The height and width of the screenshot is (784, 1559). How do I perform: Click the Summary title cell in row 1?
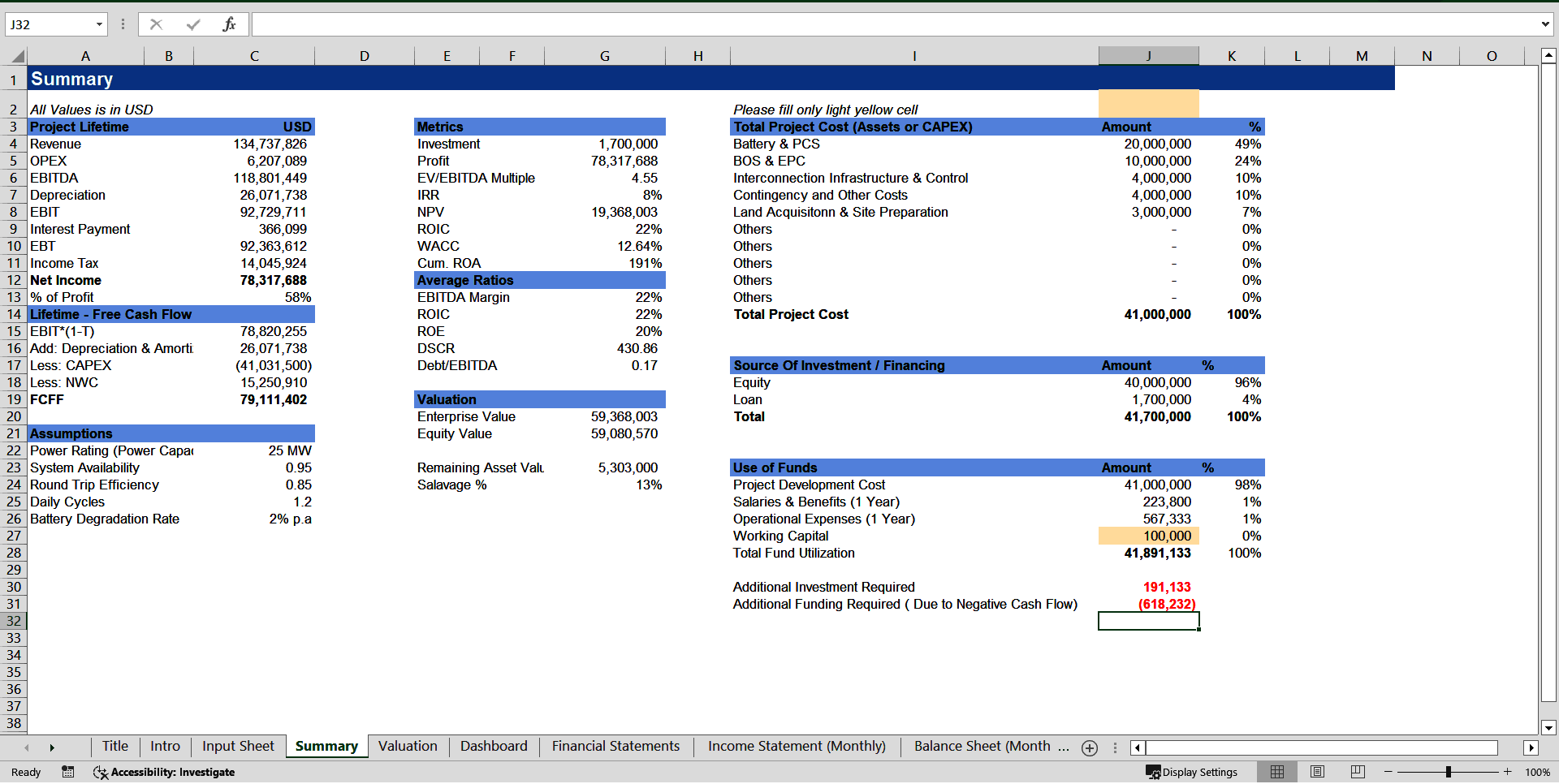[85, 79]
